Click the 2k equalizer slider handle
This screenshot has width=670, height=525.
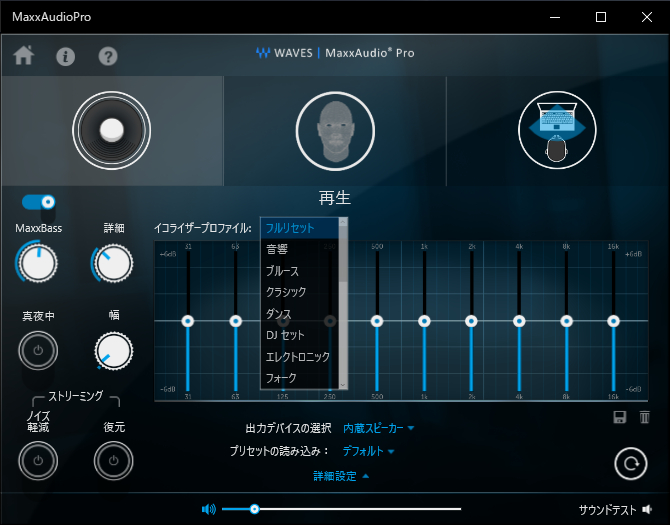[x=471, y=321]
